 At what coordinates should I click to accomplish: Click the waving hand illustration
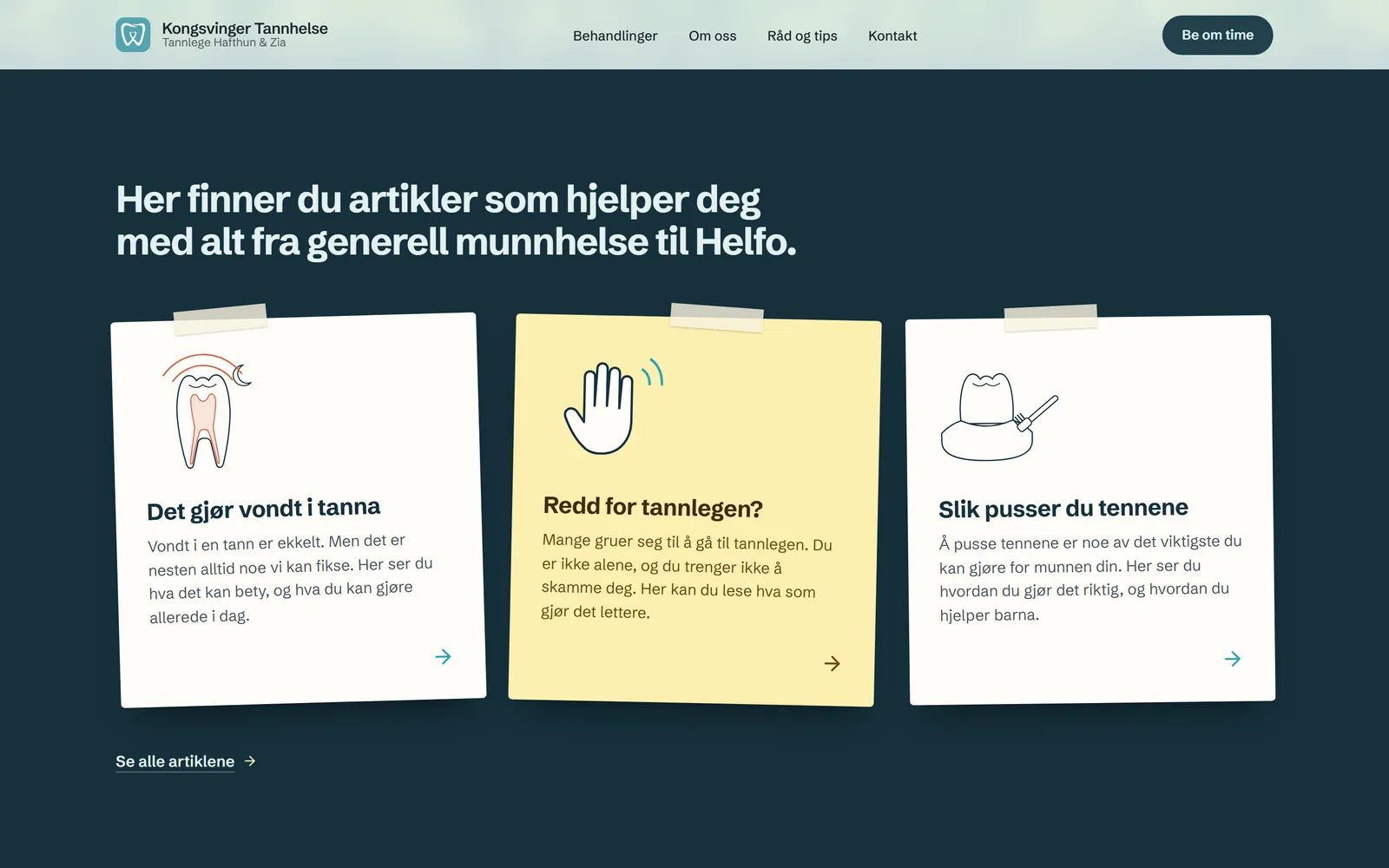coord(613,407)
